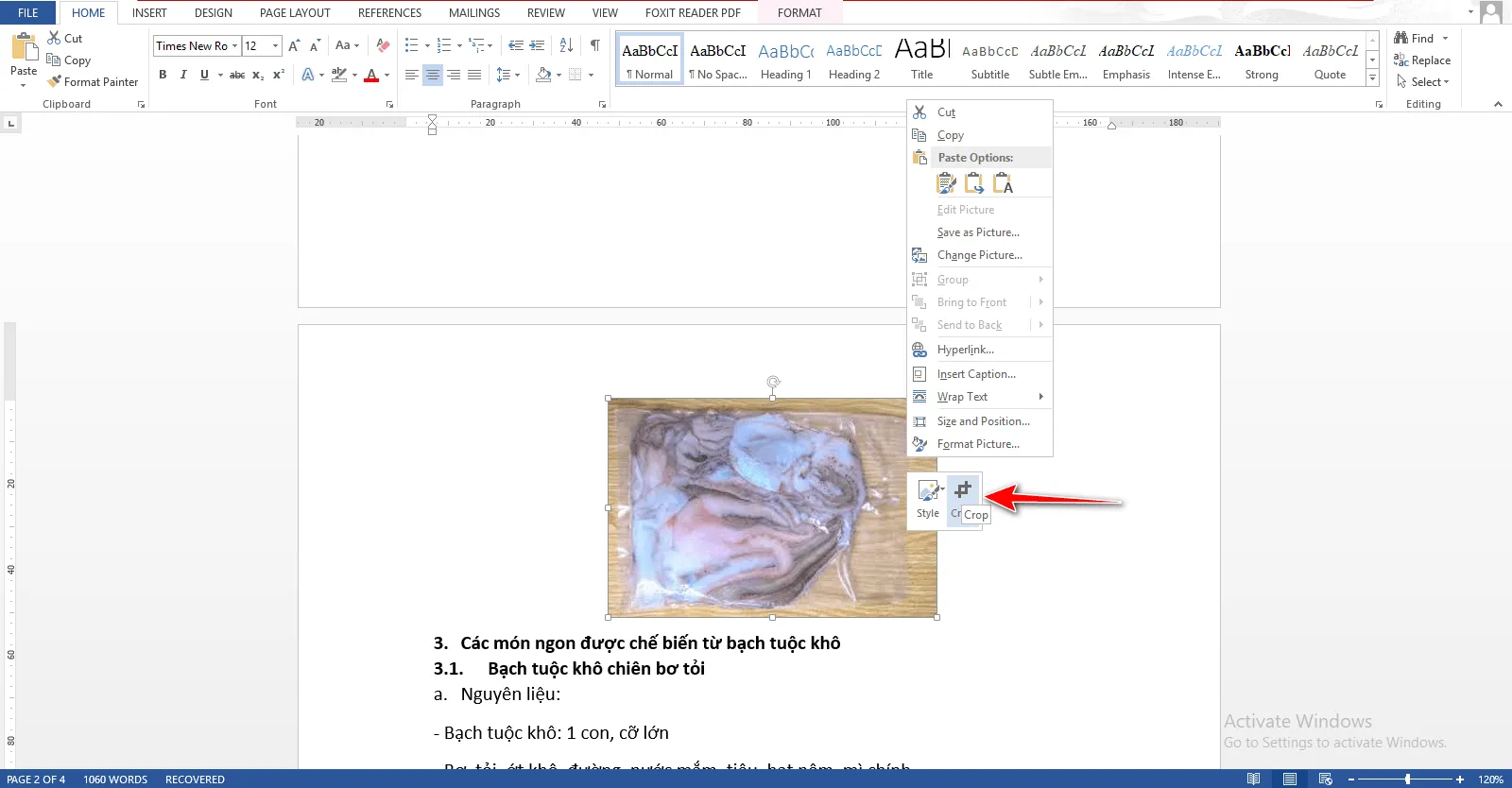Click Text Effects glowing A icon

(308, 75)
